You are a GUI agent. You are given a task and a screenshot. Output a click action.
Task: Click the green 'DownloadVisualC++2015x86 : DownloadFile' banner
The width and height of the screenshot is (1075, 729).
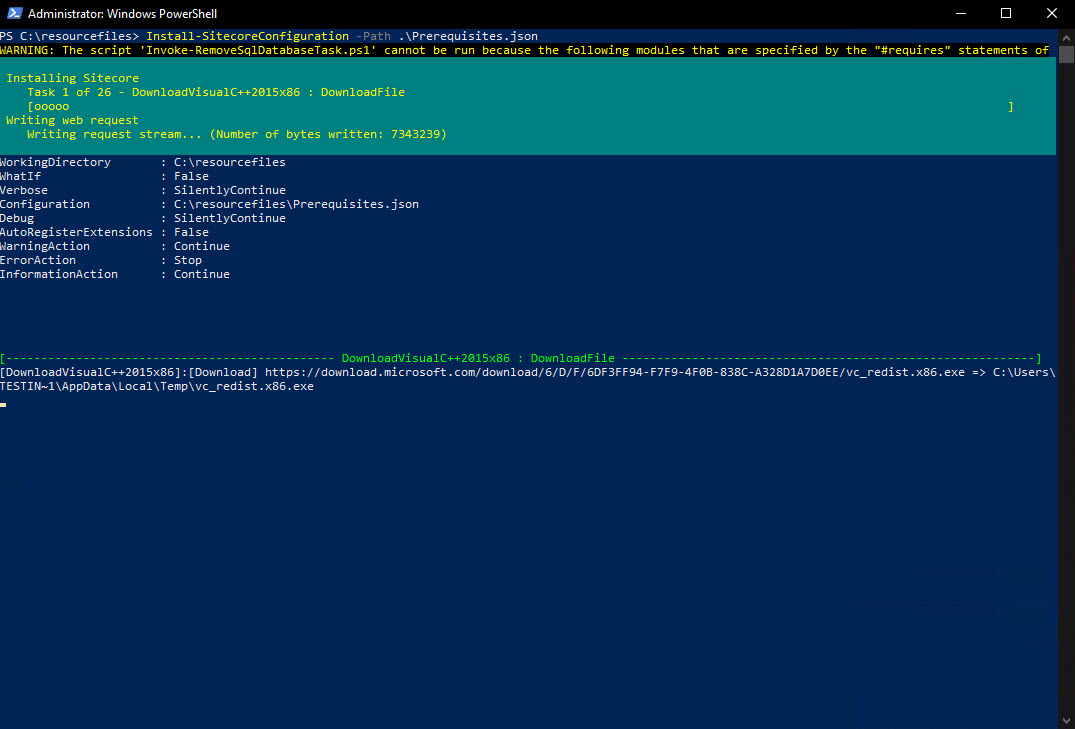tap(520, 358)
